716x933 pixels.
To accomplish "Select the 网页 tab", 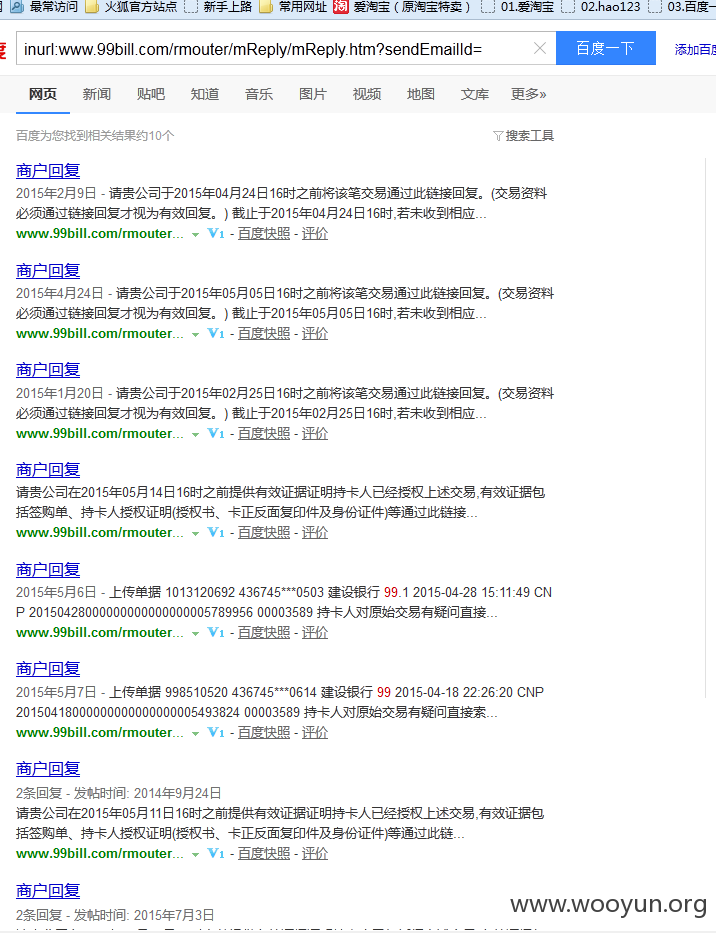I will pyautogui.click(x=43, y=94).
